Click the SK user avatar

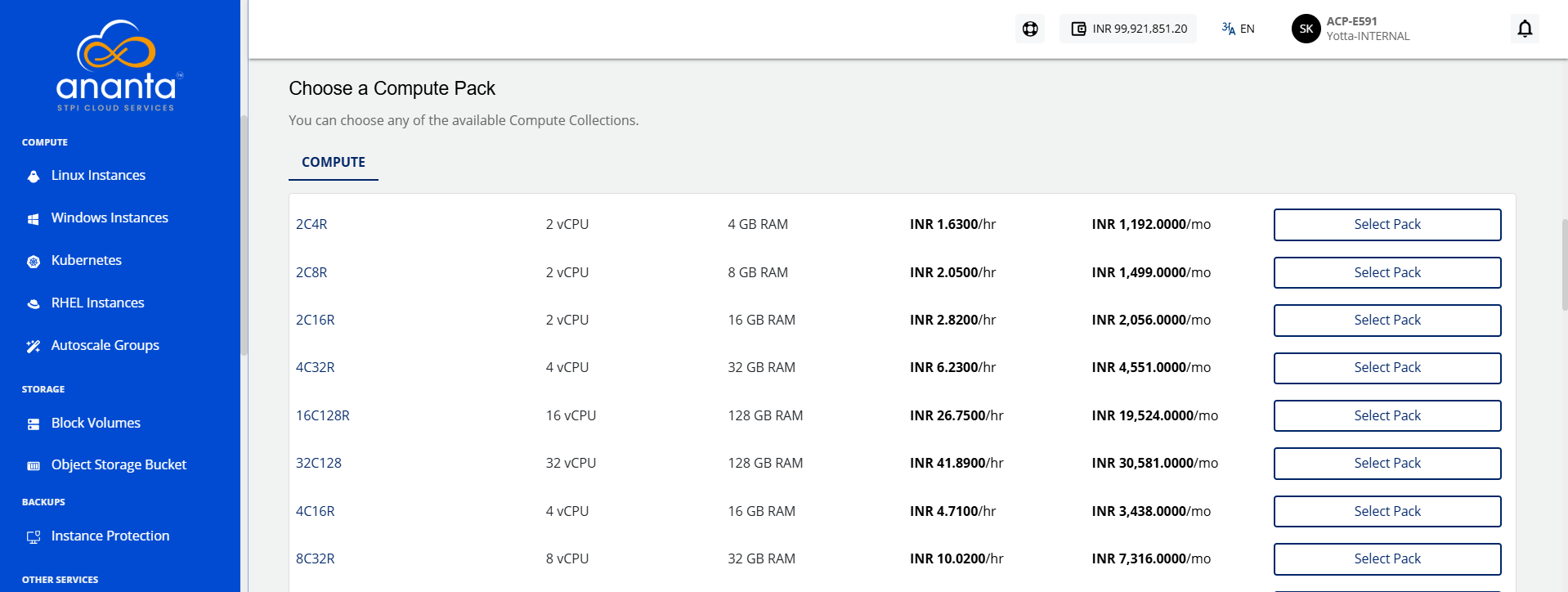click(1306, 29)
